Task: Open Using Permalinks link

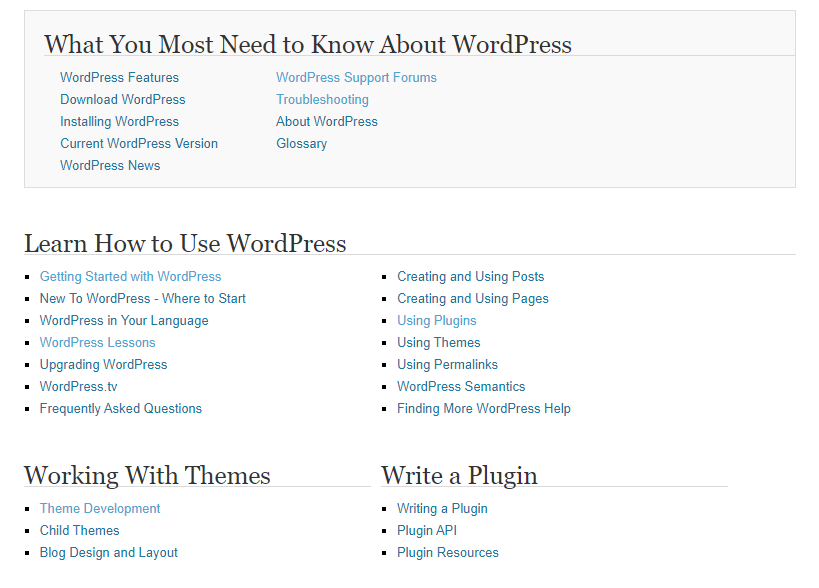Action: tap(447, 364)
